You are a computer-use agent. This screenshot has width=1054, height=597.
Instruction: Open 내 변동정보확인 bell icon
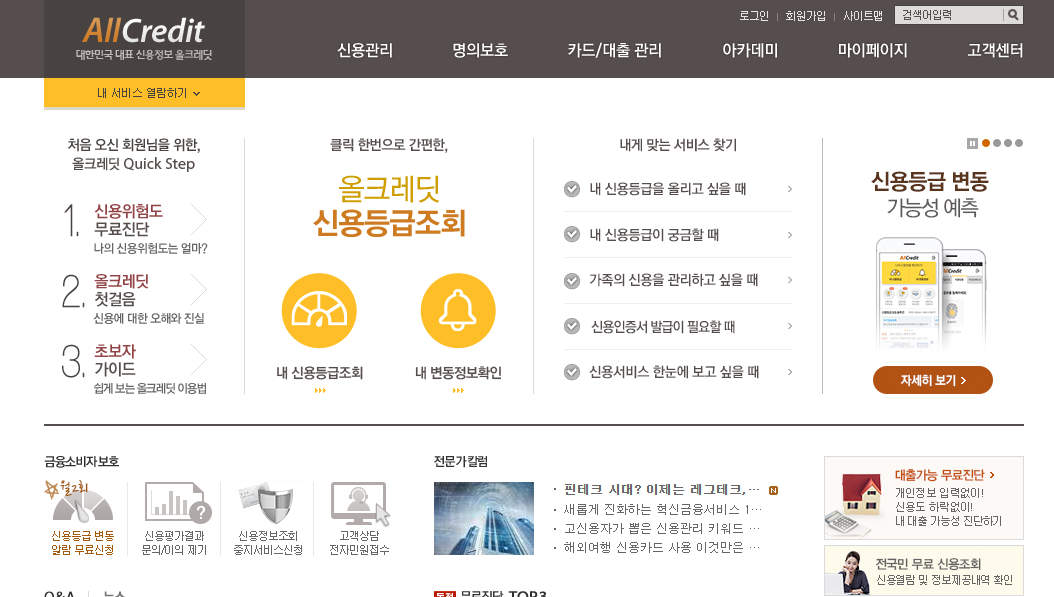tap(458, 311)
